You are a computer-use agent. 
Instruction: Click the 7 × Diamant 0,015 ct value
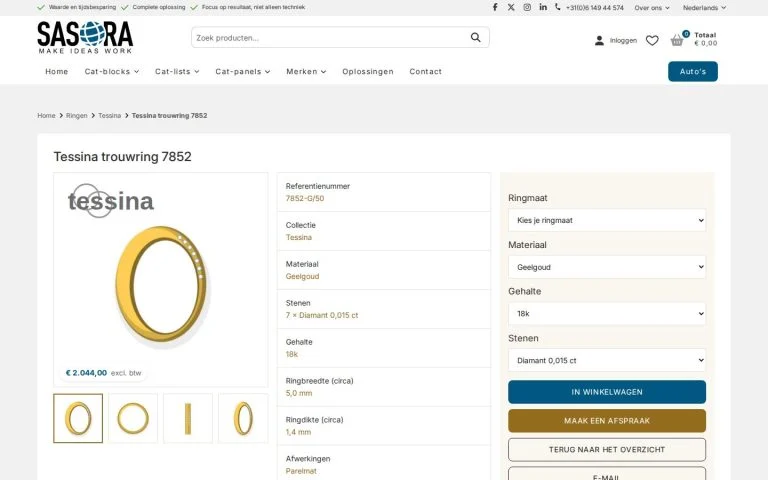[322, 315]
